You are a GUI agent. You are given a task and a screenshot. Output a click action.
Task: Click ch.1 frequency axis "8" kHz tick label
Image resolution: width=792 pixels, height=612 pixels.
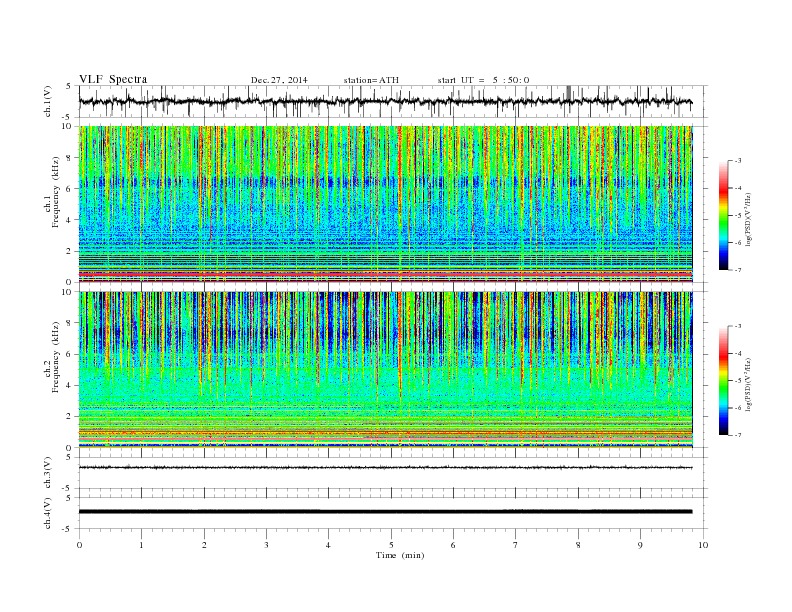tap(69, 158)
